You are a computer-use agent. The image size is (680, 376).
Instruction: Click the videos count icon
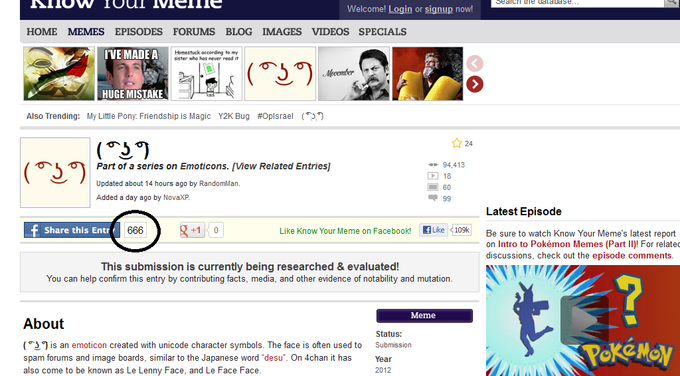pos(433,176)
